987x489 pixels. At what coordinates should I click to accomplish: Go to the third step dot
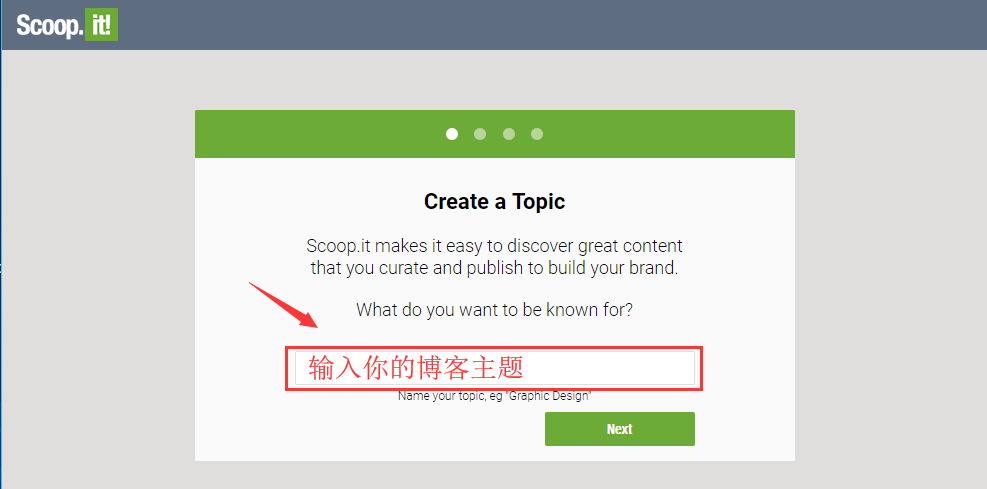pos(509,134)
